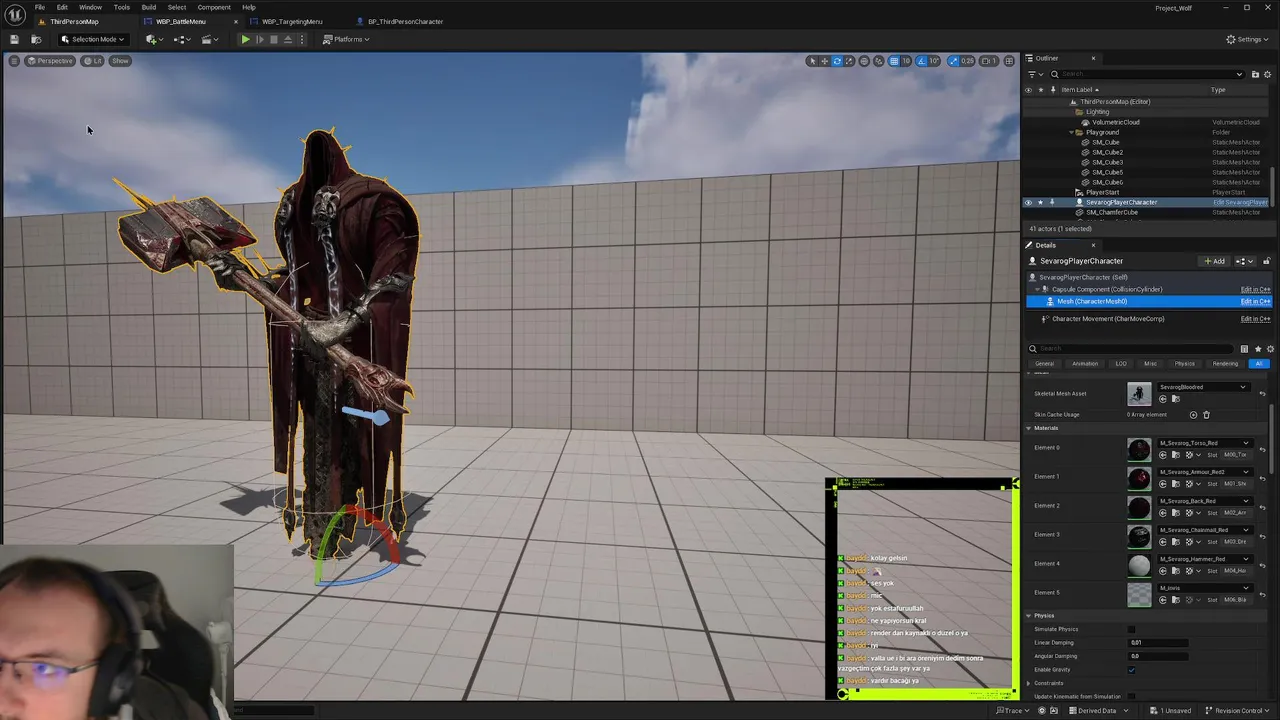Open the content browse icon beside save
The height and width of the screenshot is (720, 1280).
point(36,39)
